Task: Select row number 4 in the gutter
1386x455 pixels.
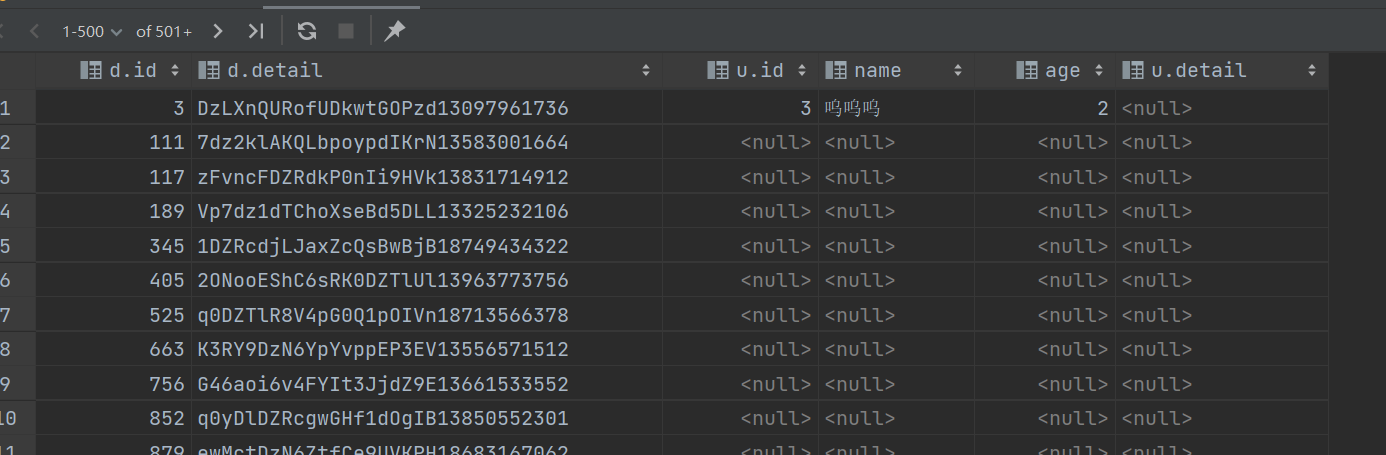Action: pos(17,212)
